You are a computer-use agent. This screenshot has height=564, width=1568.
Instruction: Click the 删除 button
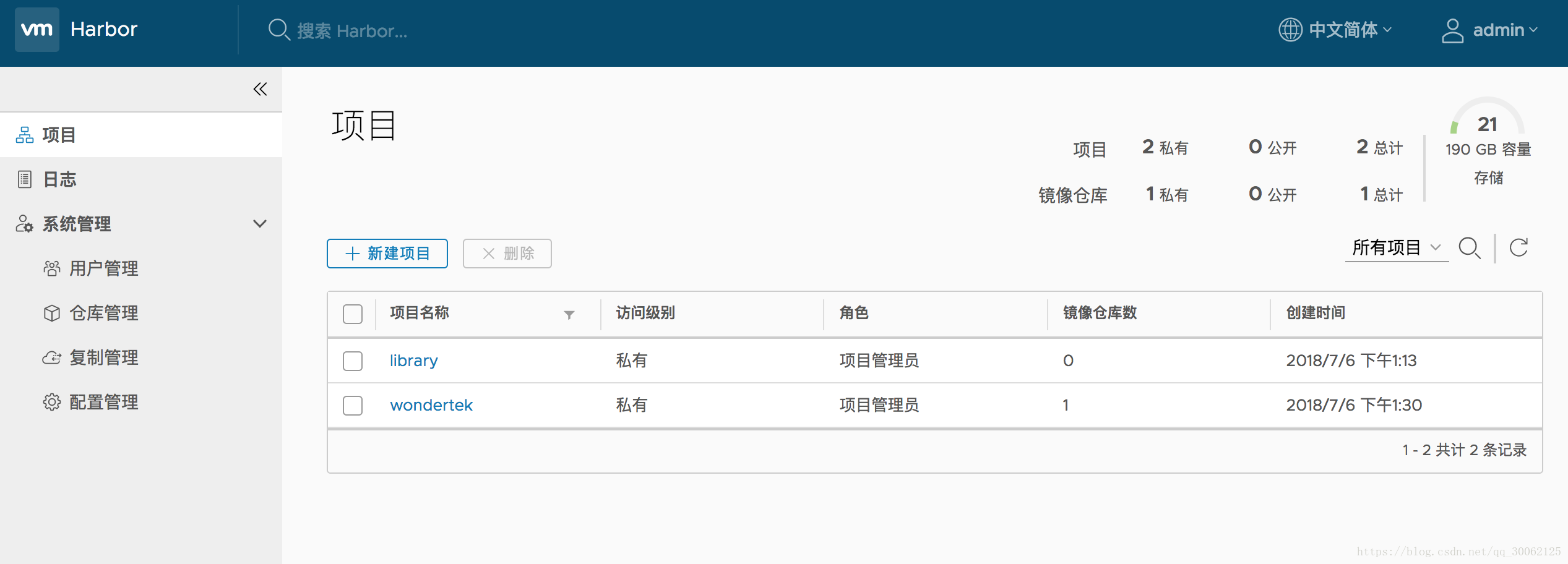coord(507,254)
